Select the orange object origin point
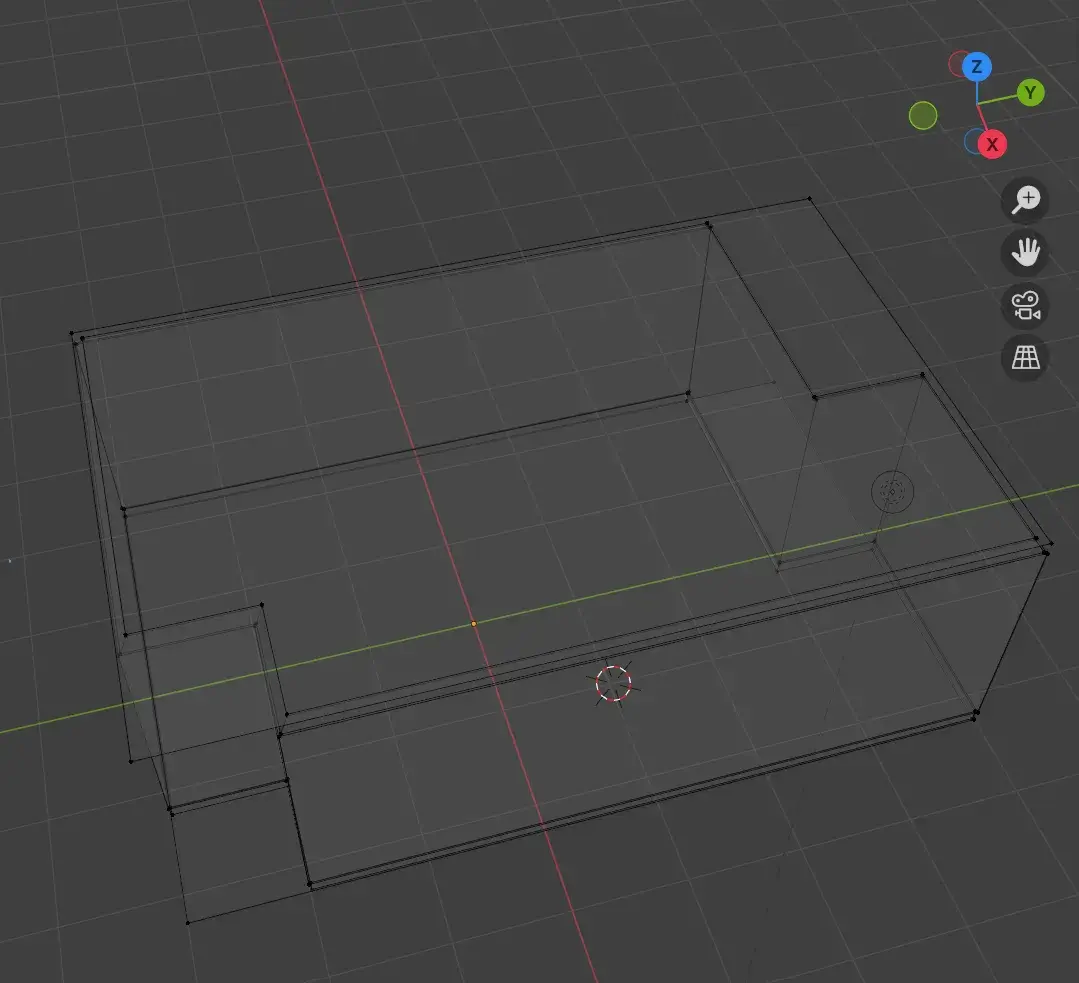 tap(473, 624)
